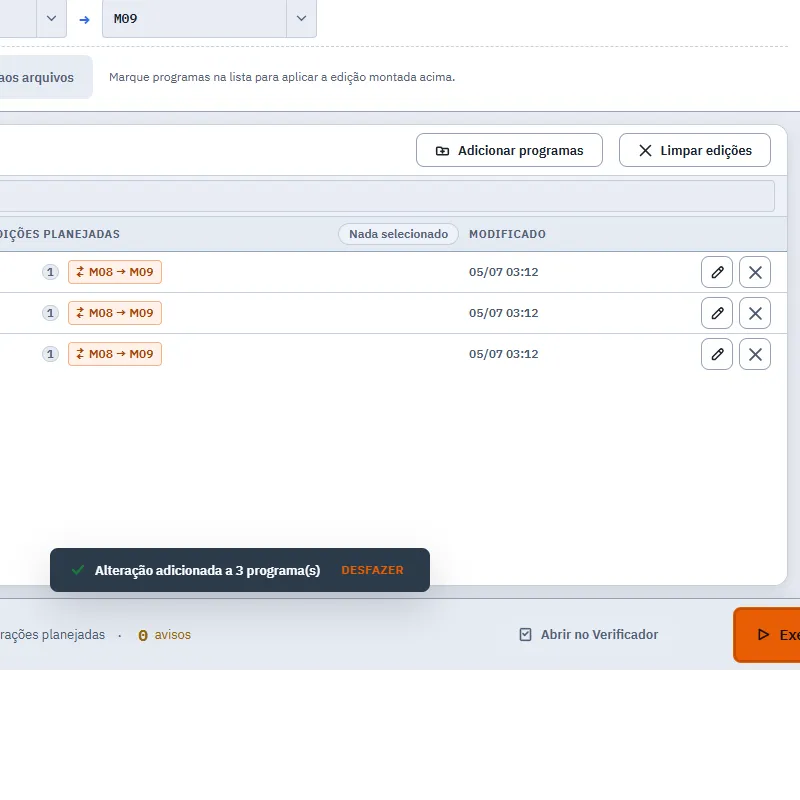Click first row's 05/07 03:12 timestamp

point(504,272)
